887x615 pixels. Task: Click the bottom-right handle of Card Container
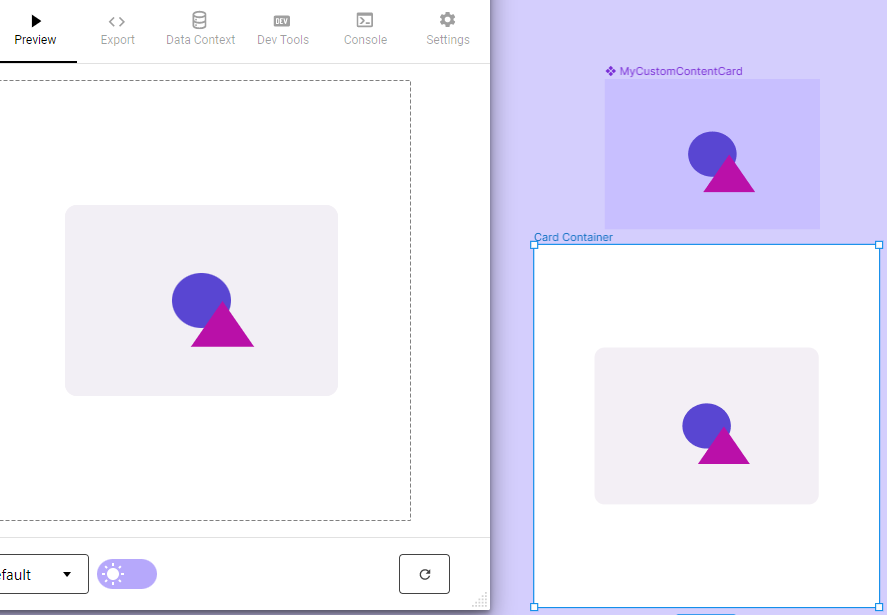879,607
